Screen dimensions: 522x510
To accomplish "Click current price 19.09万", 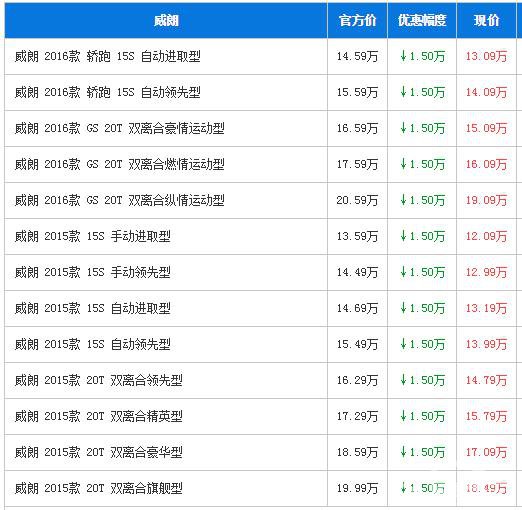I will 486,200.
